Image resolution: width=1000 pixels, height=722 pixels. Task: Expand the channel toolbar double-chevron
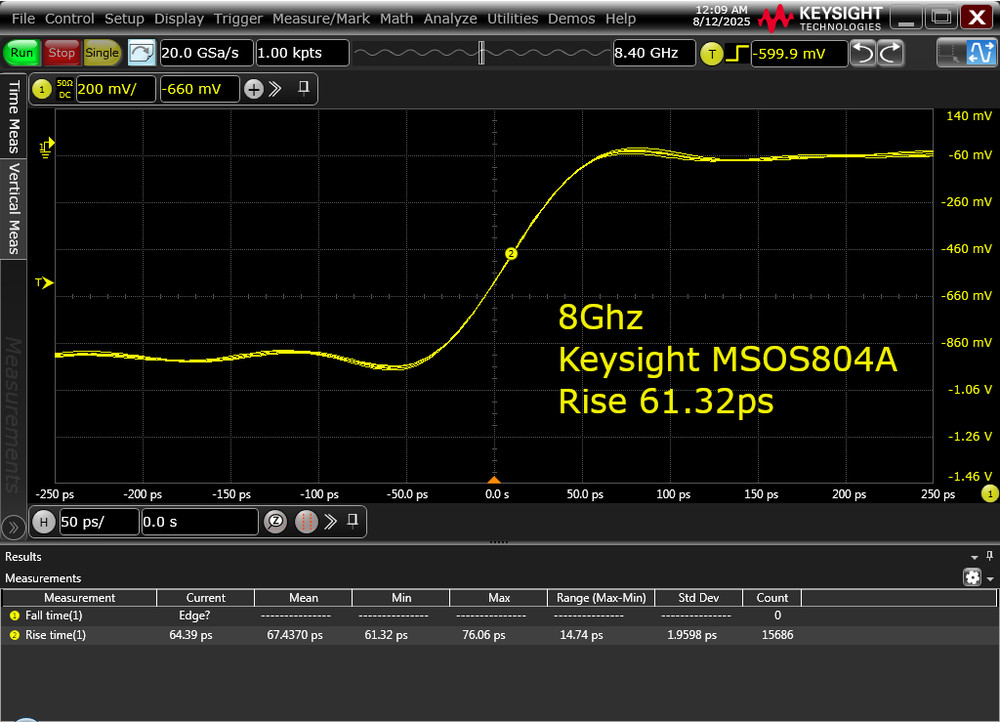pos(276,88)
